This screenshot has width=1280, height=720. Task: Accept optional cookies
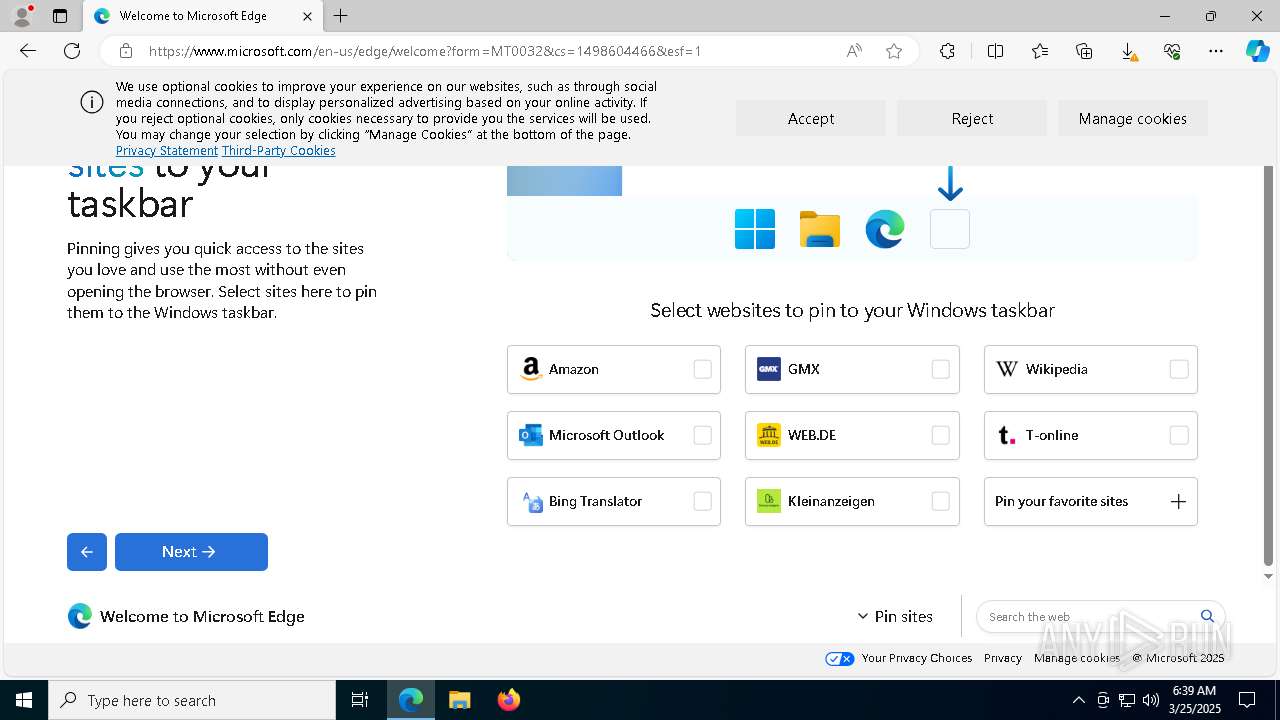coord(811,118)
